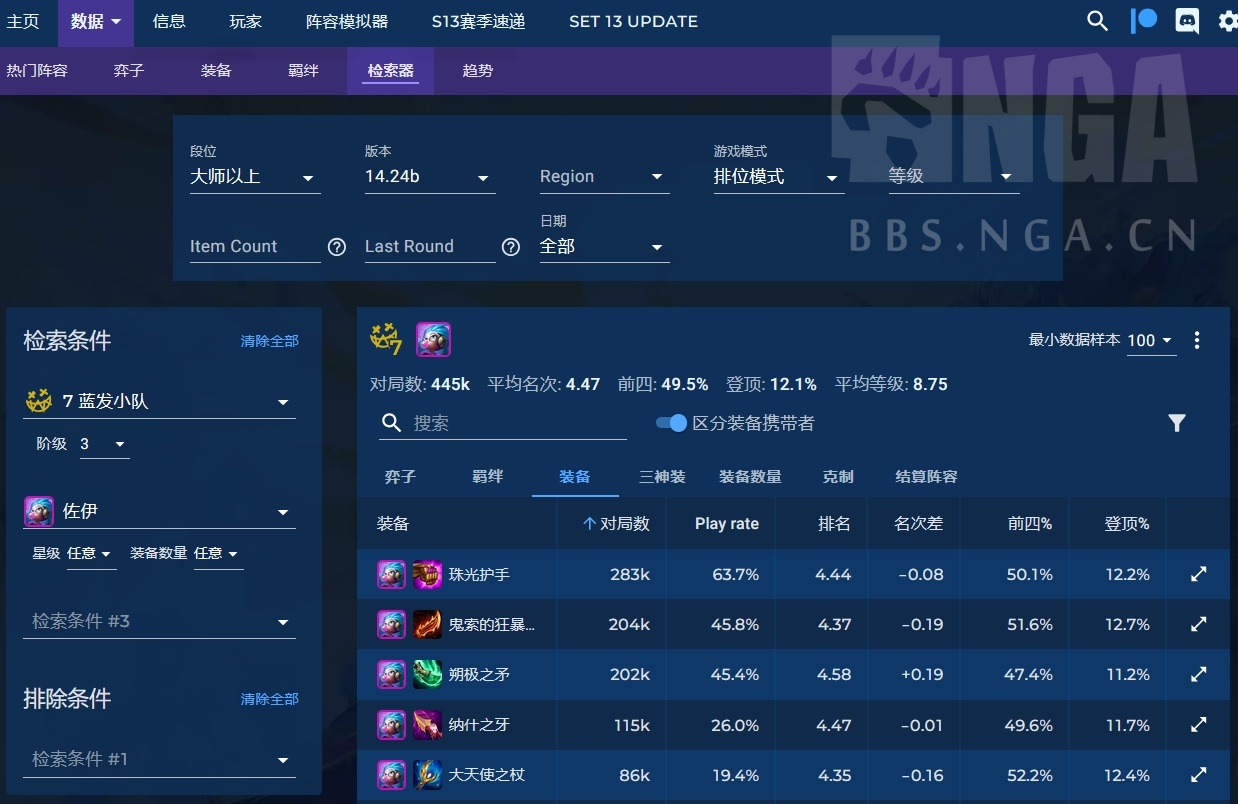Click the crown trait icon beside 7 蓝发小队

point(38,401)
